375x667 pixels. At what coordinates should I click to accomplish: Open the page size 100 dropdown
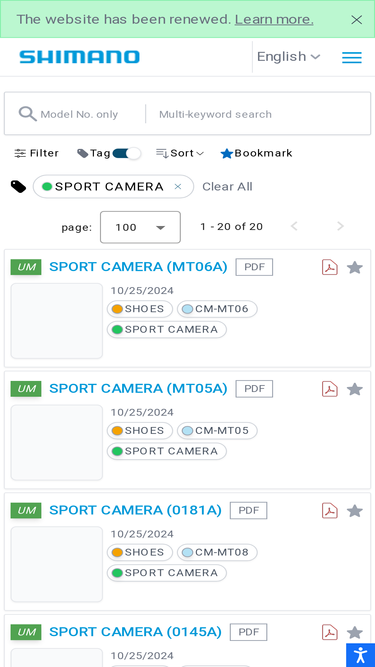click(140, 227)
